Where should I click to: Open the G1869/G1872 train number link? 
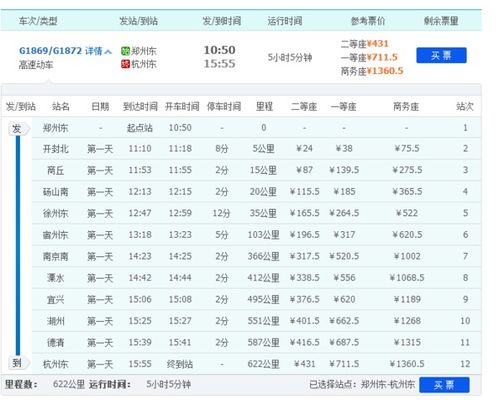point(50,51)
